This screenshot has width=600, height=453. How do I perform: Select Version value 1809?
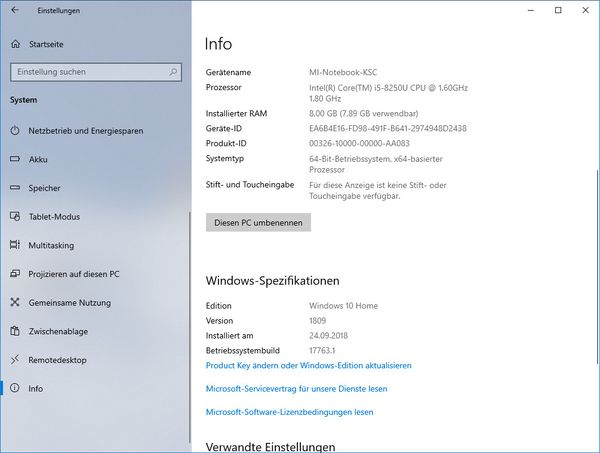(318, 320)
